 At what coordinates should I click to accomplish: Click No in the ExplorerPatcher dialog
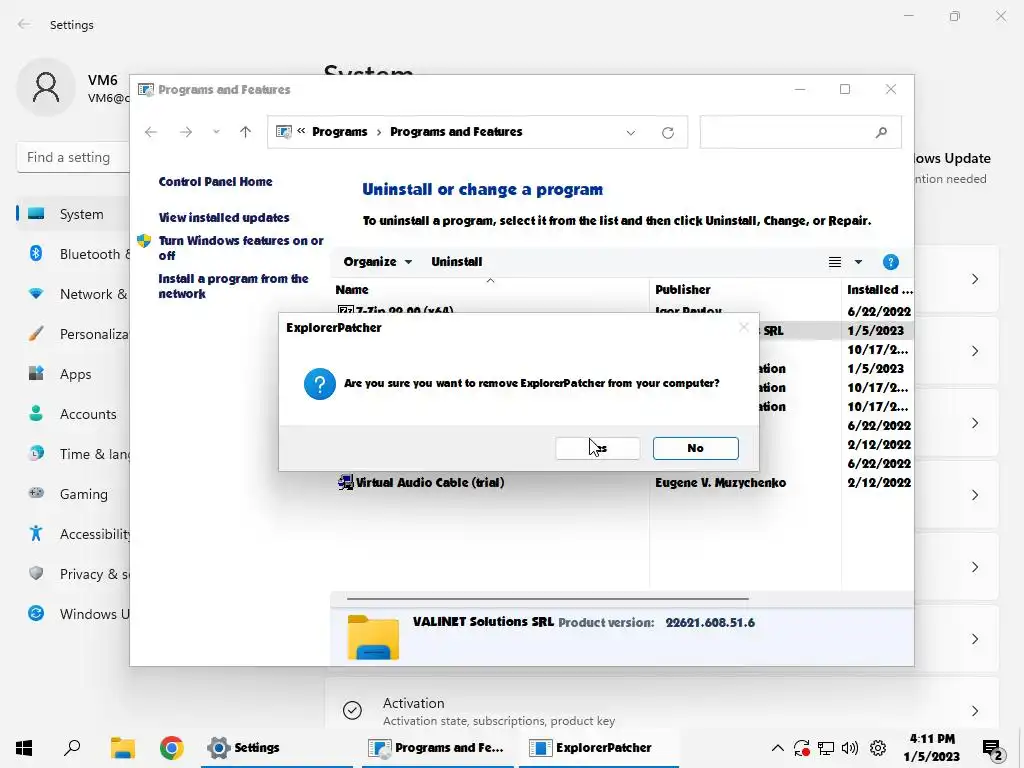tap(696, 448)
